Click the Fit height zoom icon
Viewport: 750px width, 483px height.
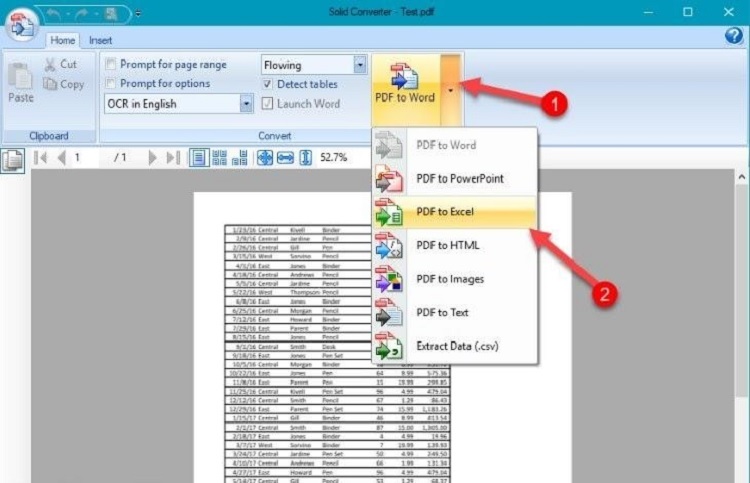click(306, 157)
